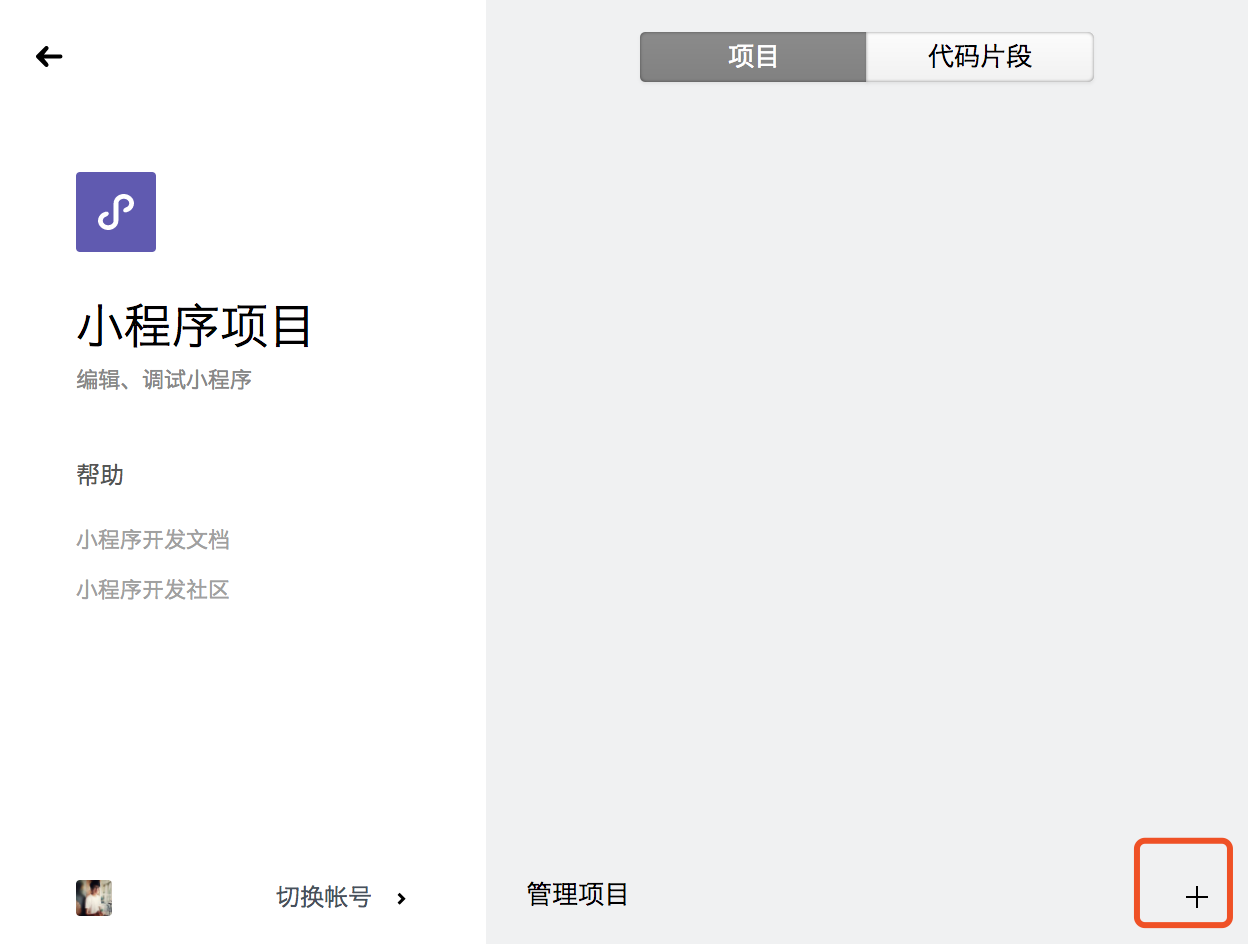Switch to the 代码片段 tab
This screenshot has height=944, width=1248.
click(x=979, y=57)
